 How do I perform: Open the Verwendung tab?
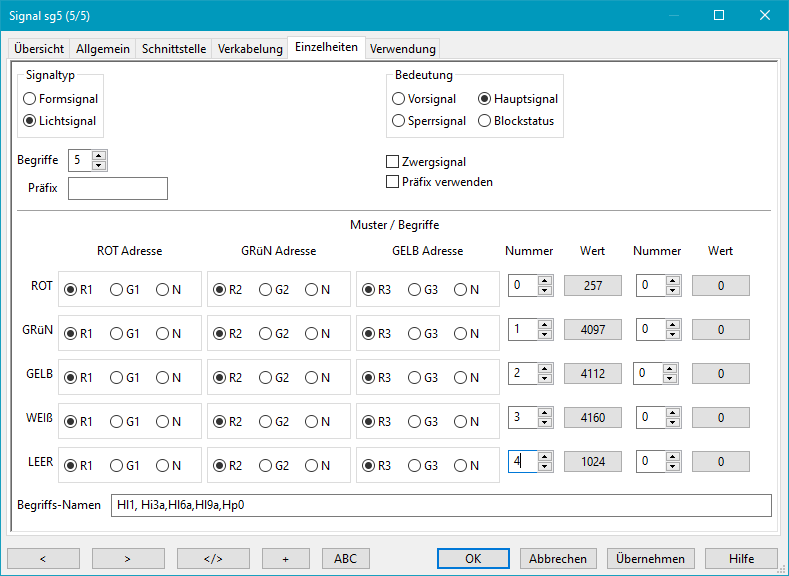tap(402, 49)
